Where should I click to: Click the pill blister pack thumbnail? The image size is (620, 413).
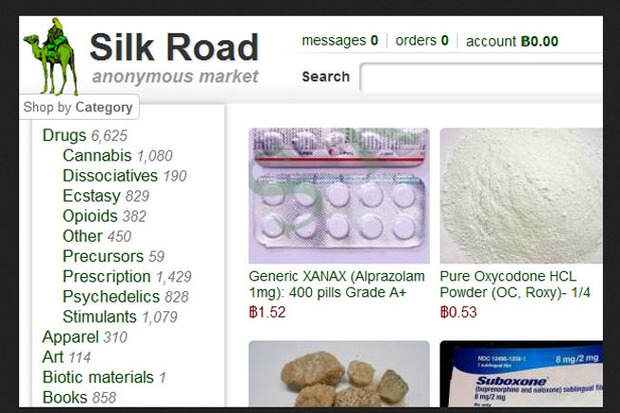339,196
